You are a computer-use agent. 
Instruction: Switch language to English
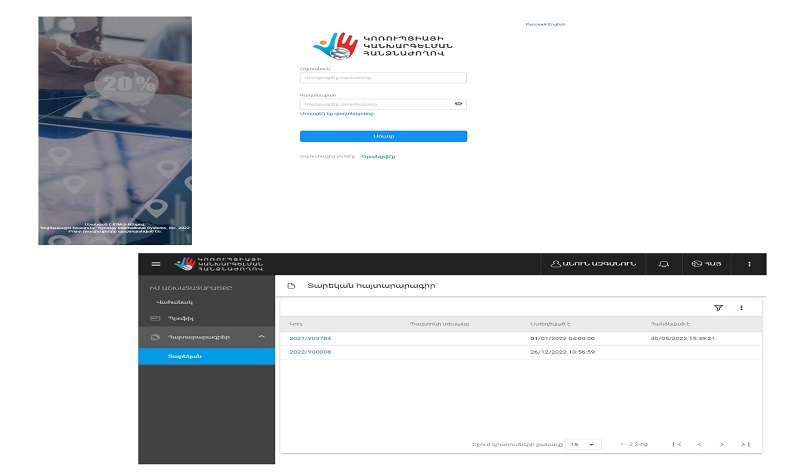557,24
